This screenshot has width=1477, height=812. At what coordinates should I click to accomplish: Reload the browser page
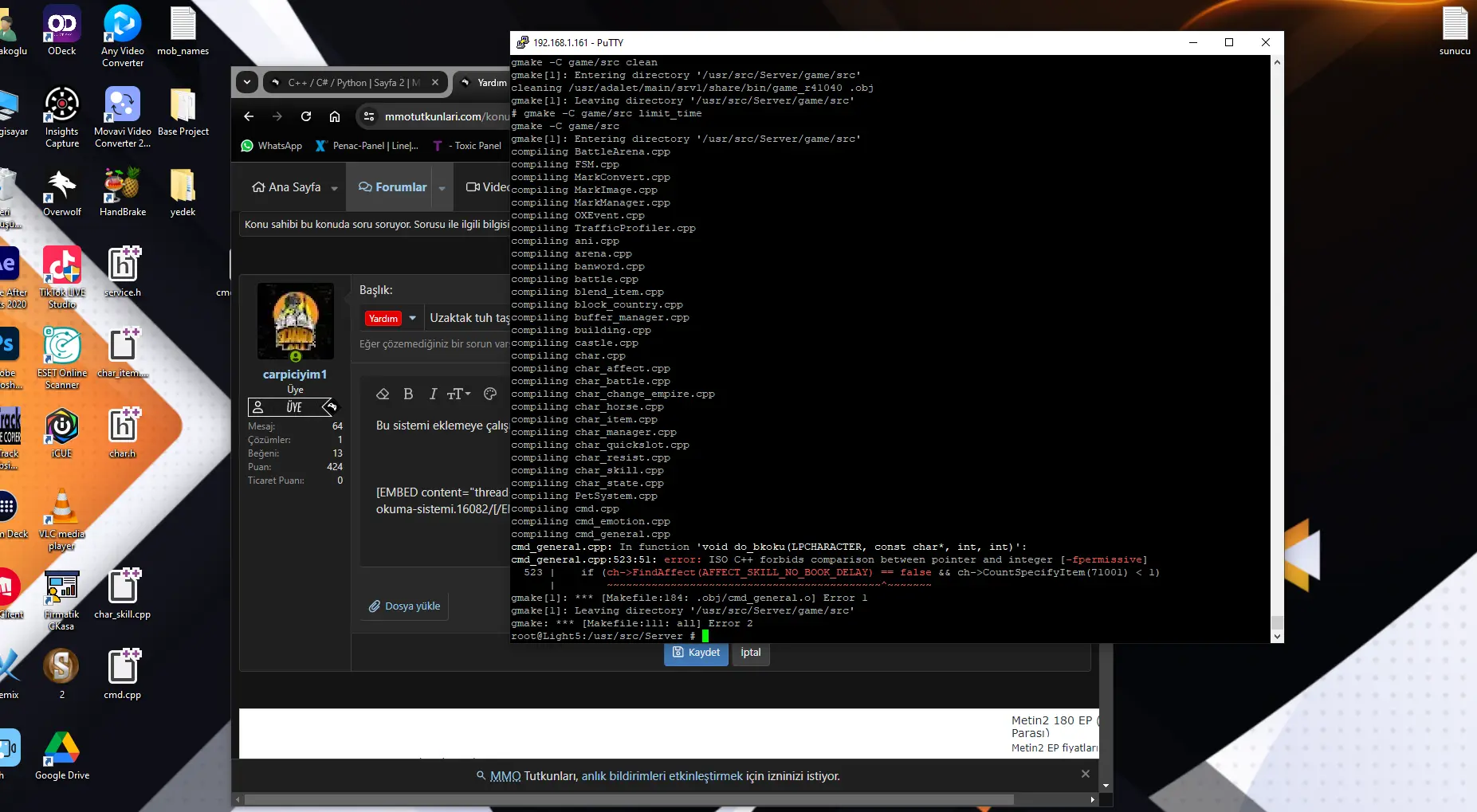306,116
